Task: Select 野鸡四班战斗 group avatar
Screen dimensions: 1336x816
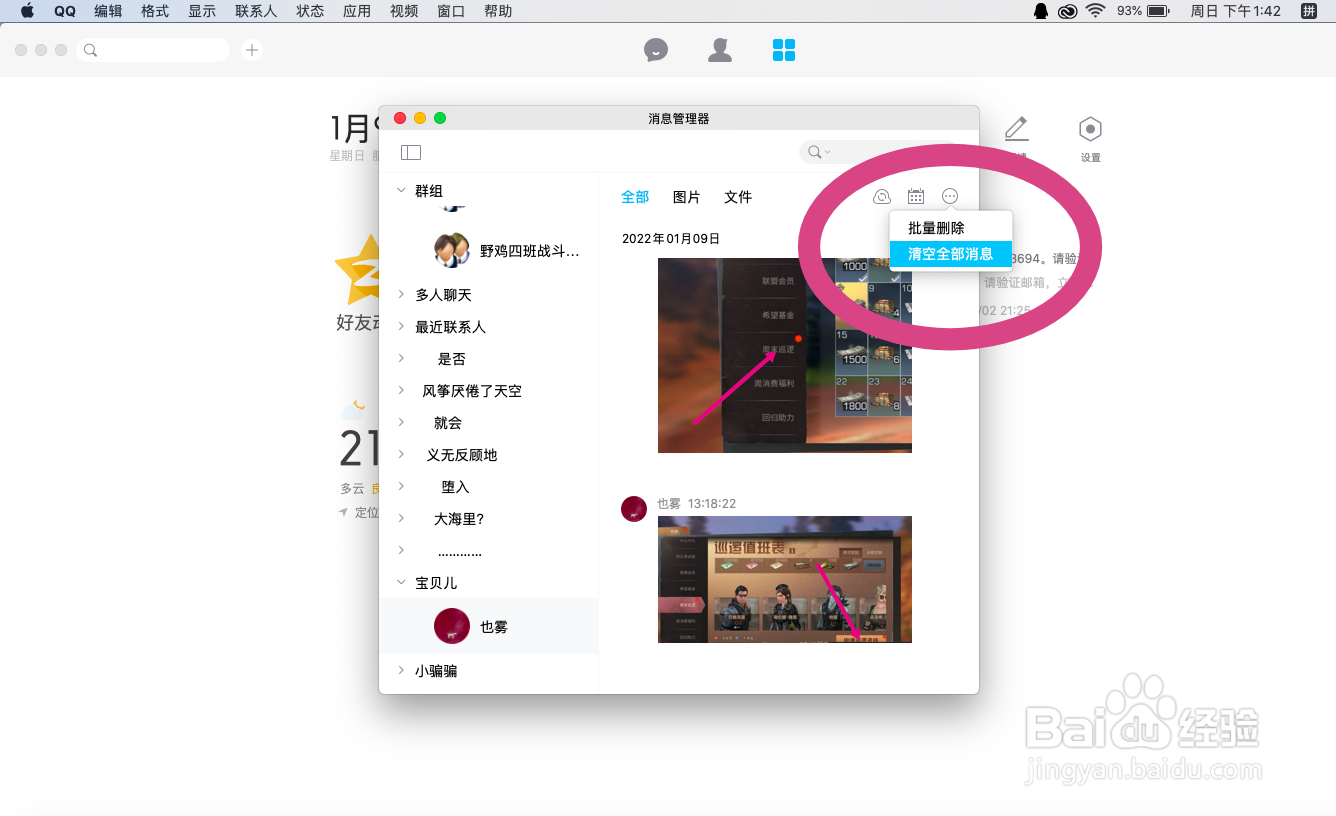Action: point(452,250)
